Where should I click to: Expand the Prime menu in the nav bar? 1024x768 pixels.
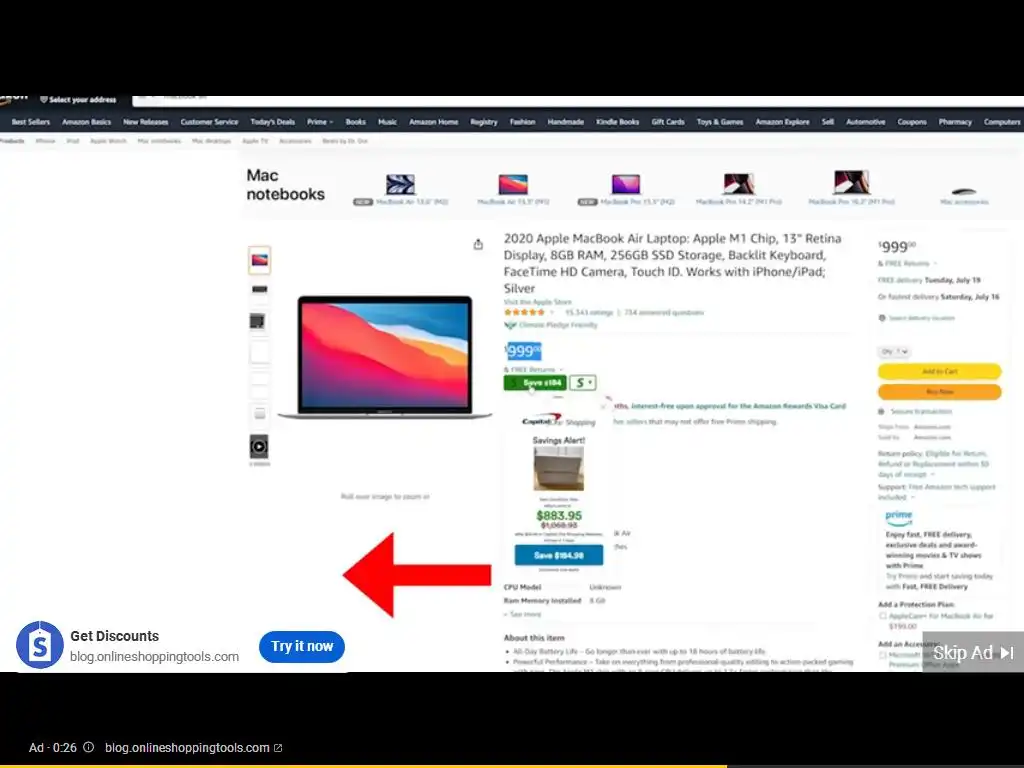coord(320,122)
